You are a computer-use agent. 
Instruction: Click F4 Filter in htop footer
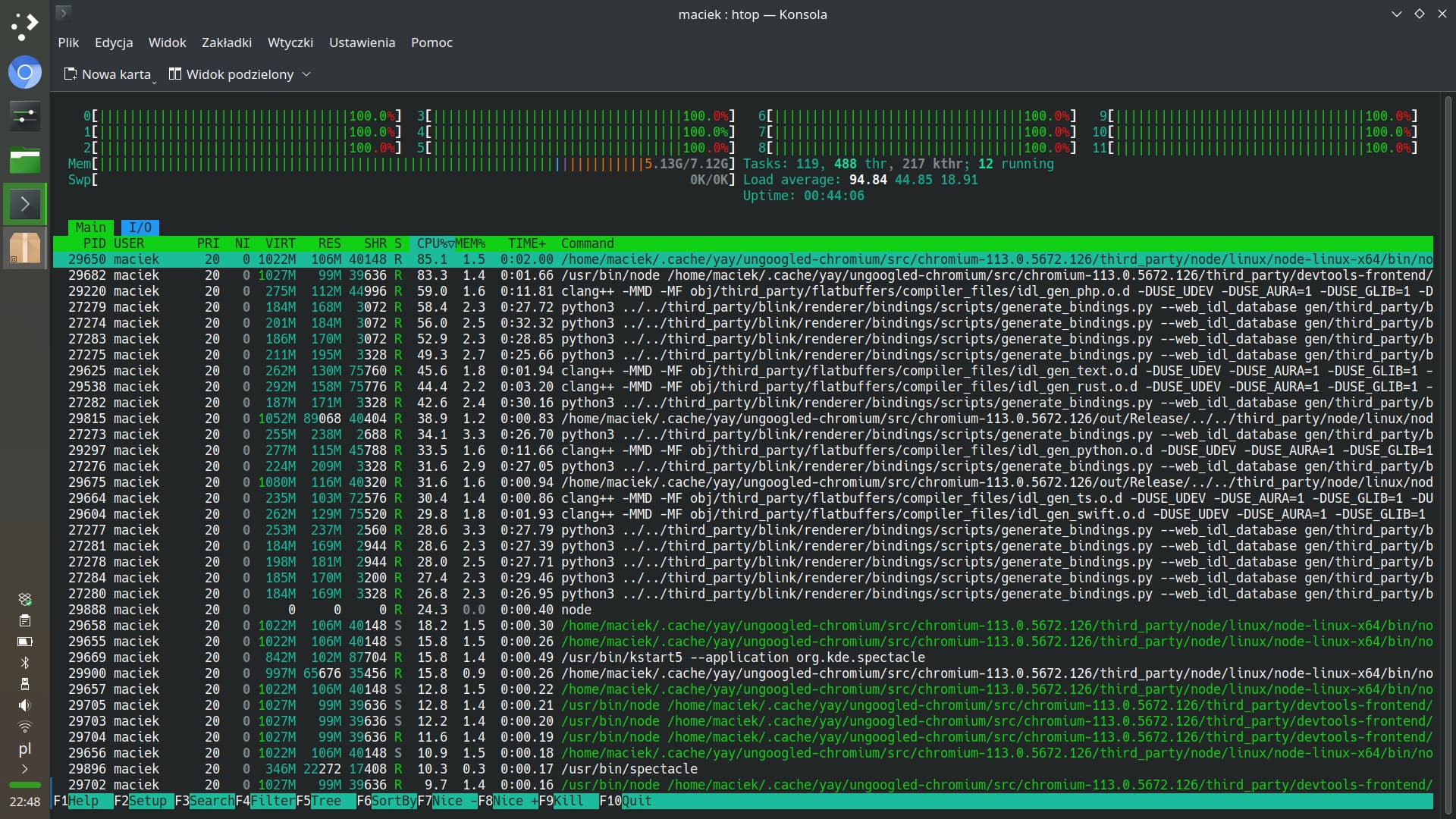265,801
